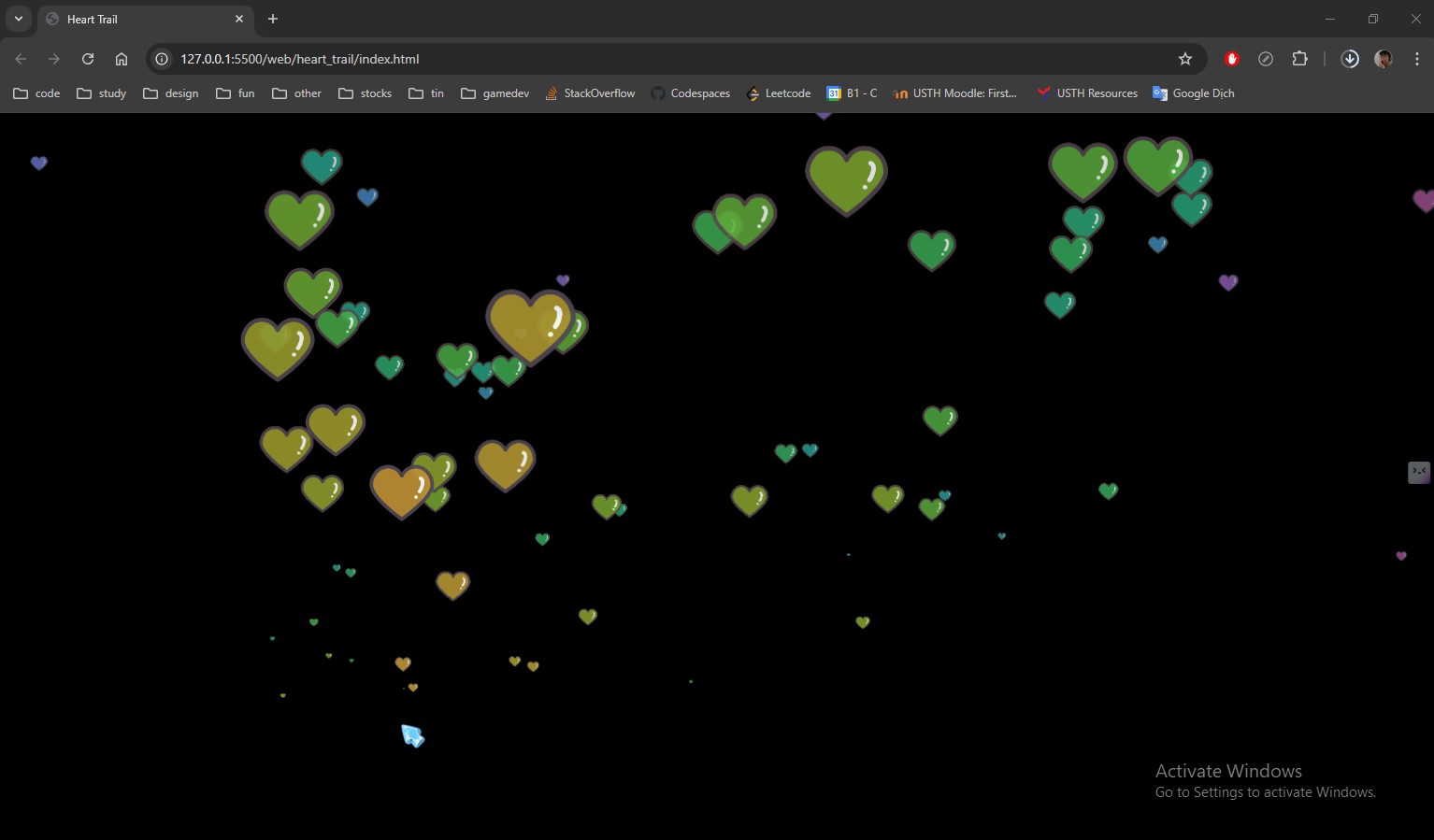View site information for the address
This screenshot has height=840, width=1434.
(x=162, y=59)
